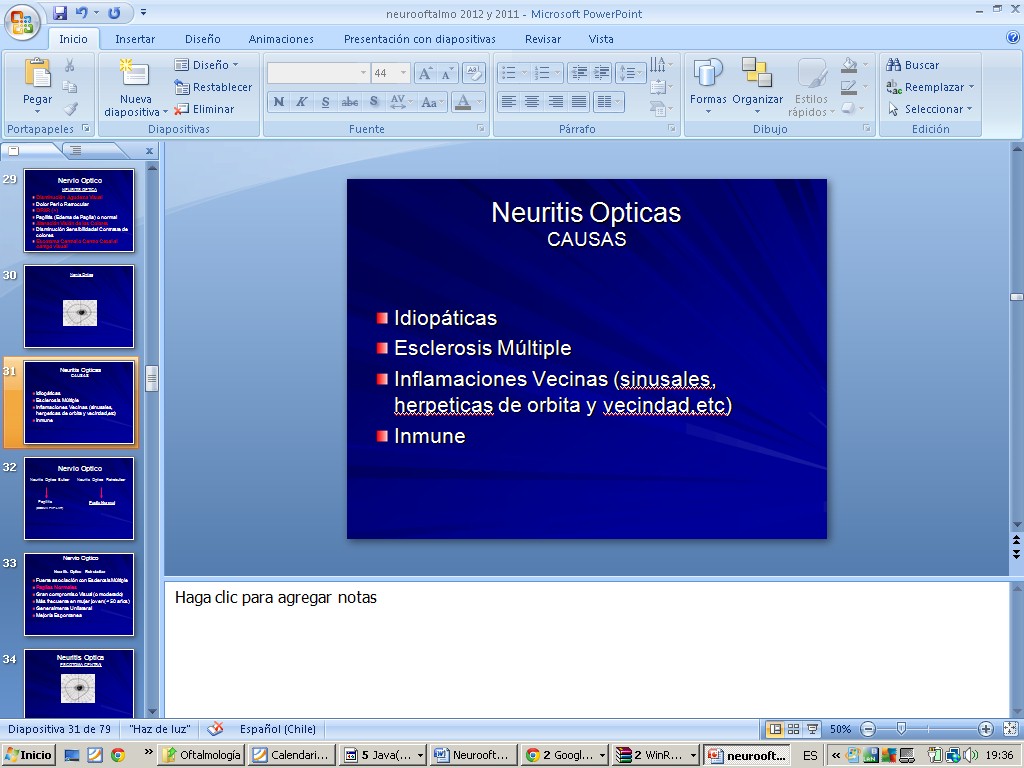Toggle italic formatting
The width and height of the screenshot is (1024, 768).
click(x=301, y=102)
